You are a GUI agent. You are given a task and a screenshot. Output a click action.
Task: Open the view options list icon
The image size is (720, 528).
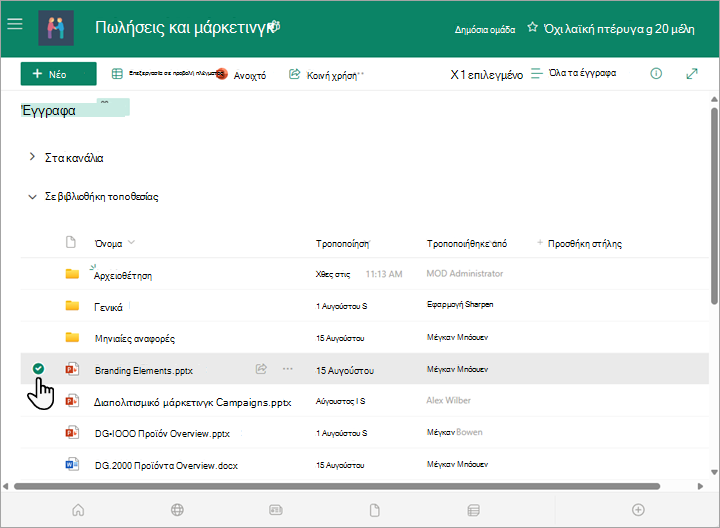[536, 73]
